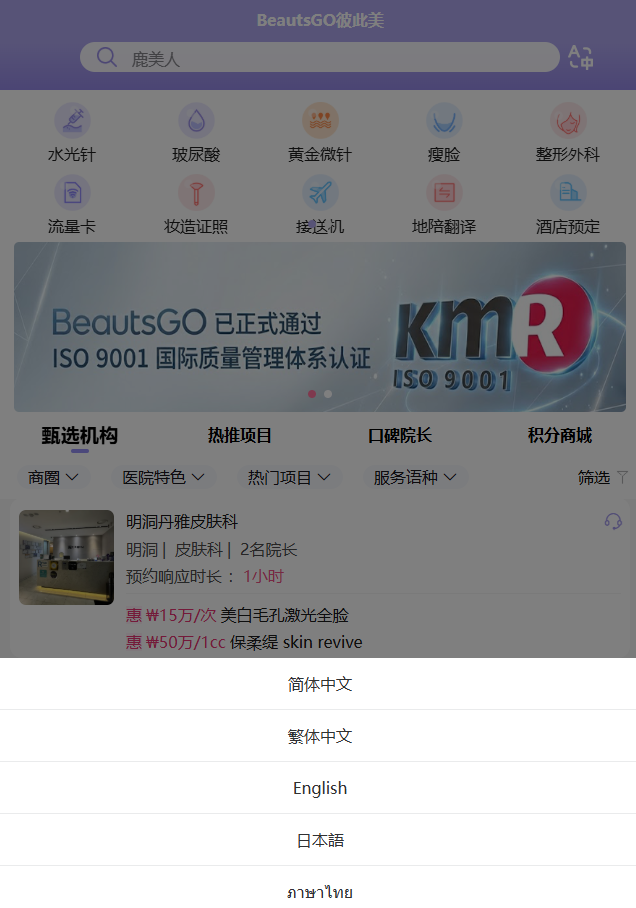The width and height of the screenshot is (636, 908).
Task: Focus the 鹿美人 search field
Action: (320, 57)
